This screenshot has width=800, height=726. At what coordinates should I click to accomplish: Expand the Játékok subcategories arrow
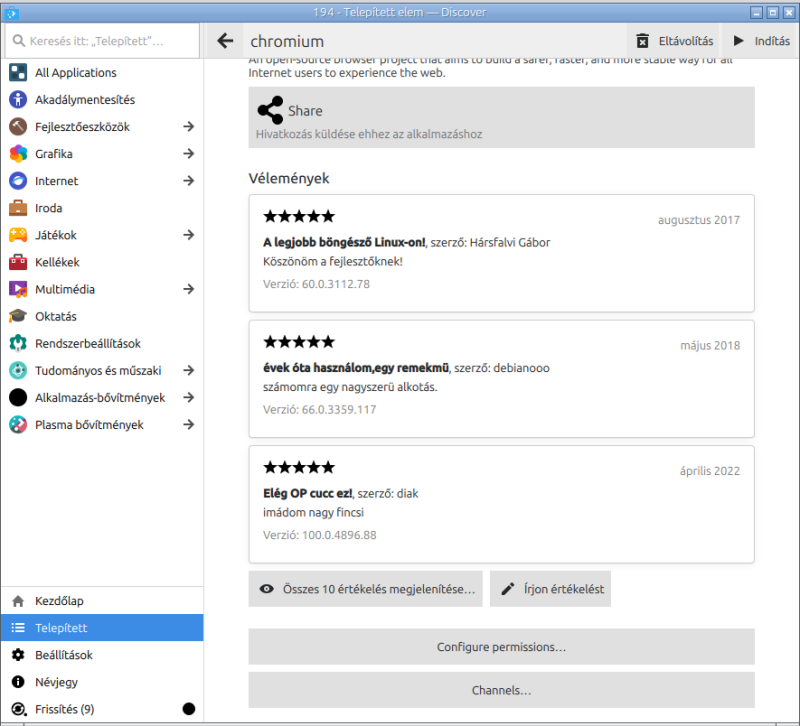[189, 235]
